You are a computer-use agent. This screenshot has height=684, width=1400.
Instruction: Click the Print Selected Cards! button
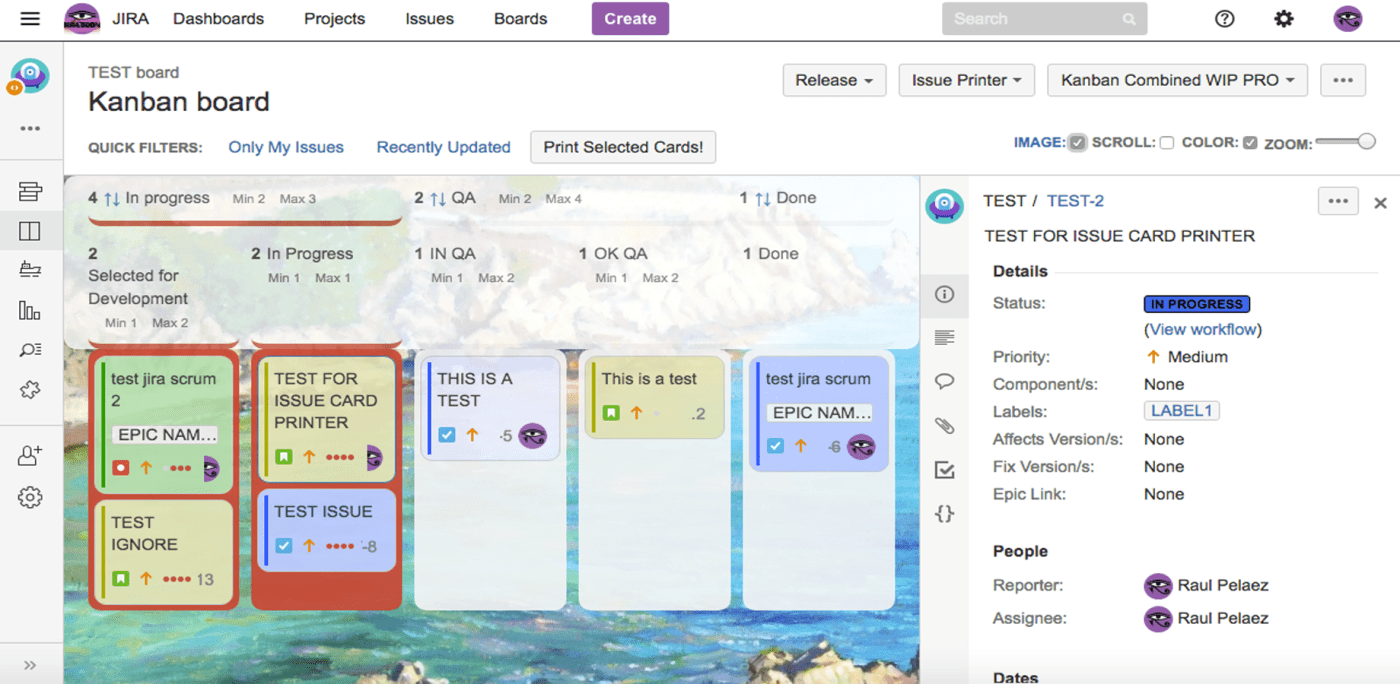pyautogui.click(x=623, y=147)
